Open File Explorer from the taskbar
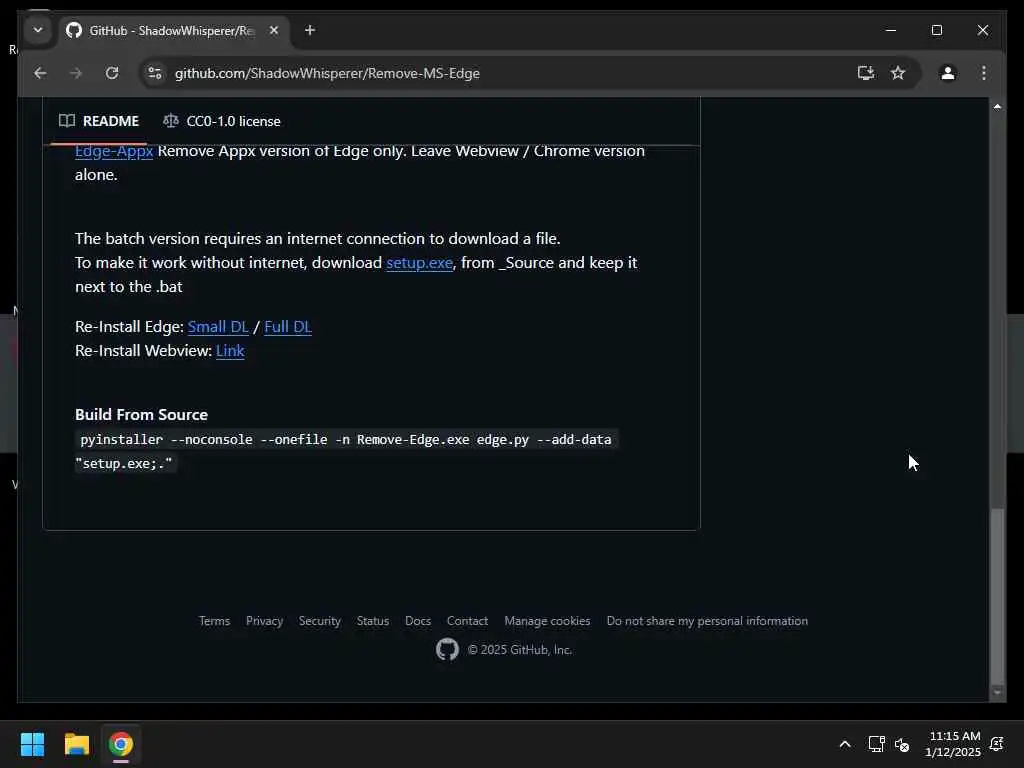The height and width of the screenshot is (768, 1024). point(76,744)
